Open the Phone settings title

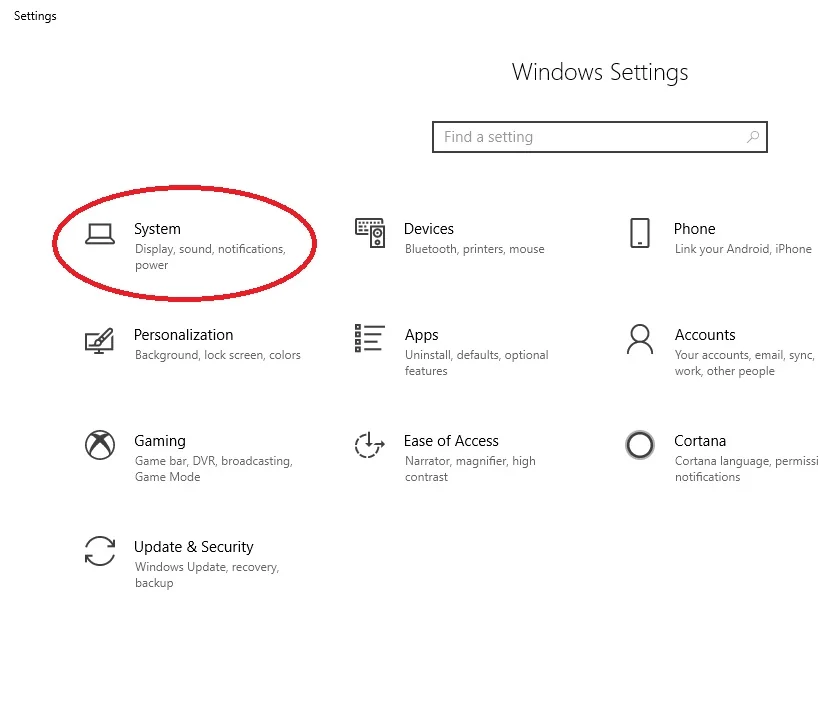click(x=694, y=229)
